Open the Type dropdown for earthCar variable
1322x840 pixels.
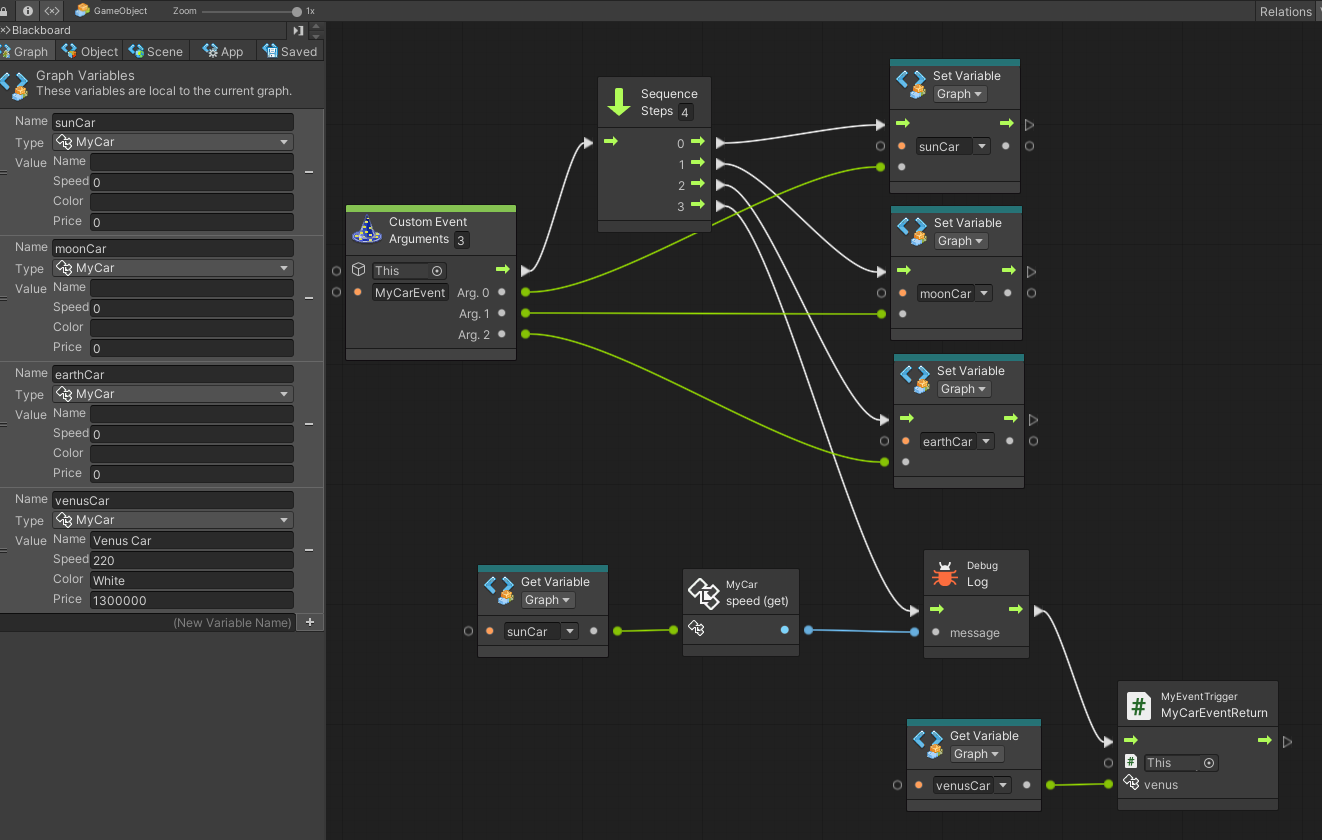click(x=172, y=394)
